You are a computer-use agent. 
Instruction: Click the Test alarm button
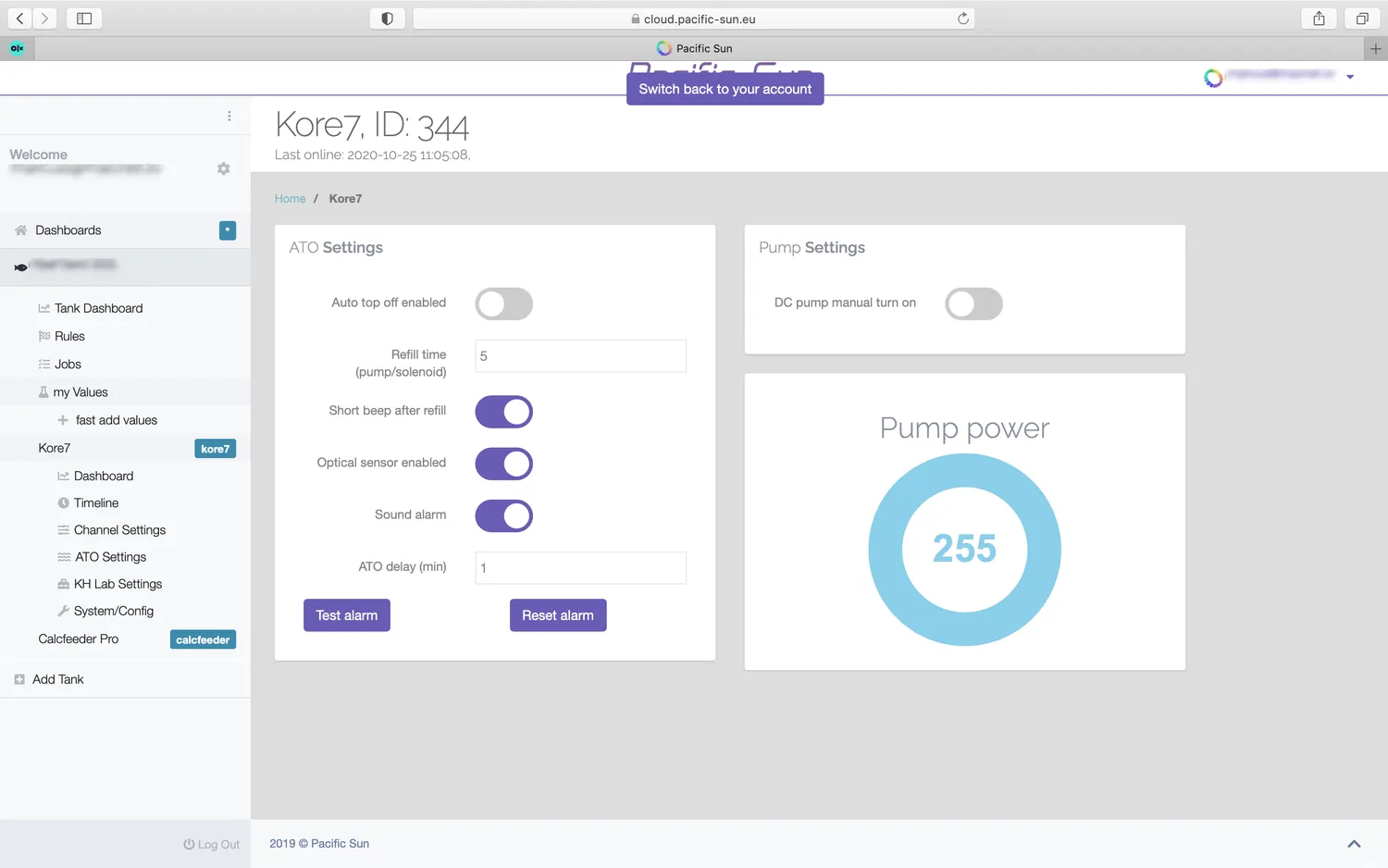[x=347, y=615]
